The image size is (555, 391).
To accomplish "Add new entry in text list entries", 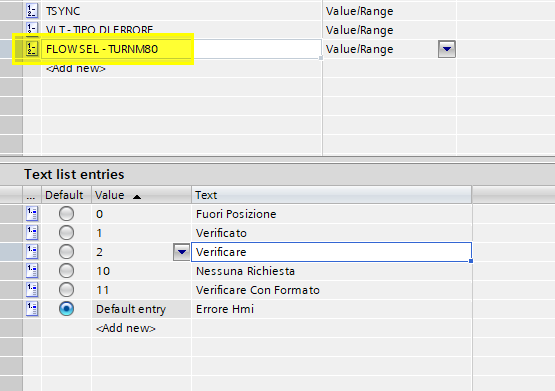I will [126, 328].
